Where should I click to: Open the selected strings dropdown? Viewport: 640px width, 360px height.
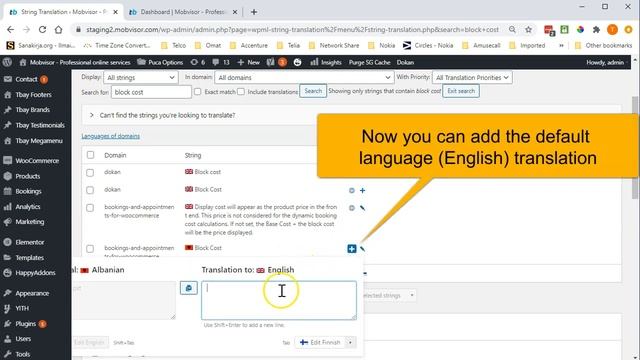click(389, 295)
